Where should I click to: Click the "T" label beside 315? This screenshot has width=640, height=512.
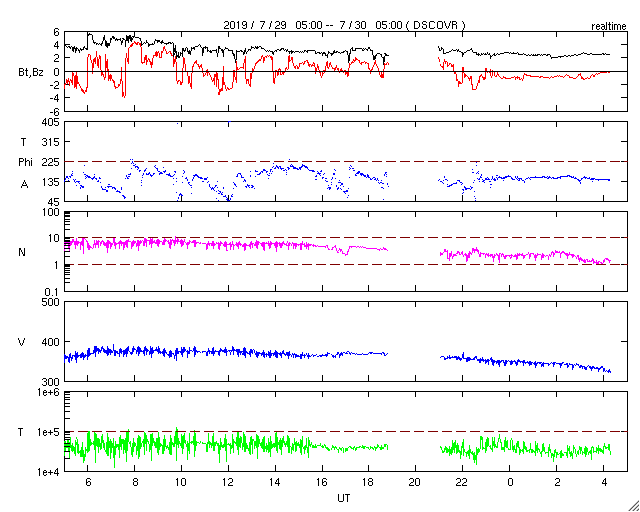pos(23,142)
